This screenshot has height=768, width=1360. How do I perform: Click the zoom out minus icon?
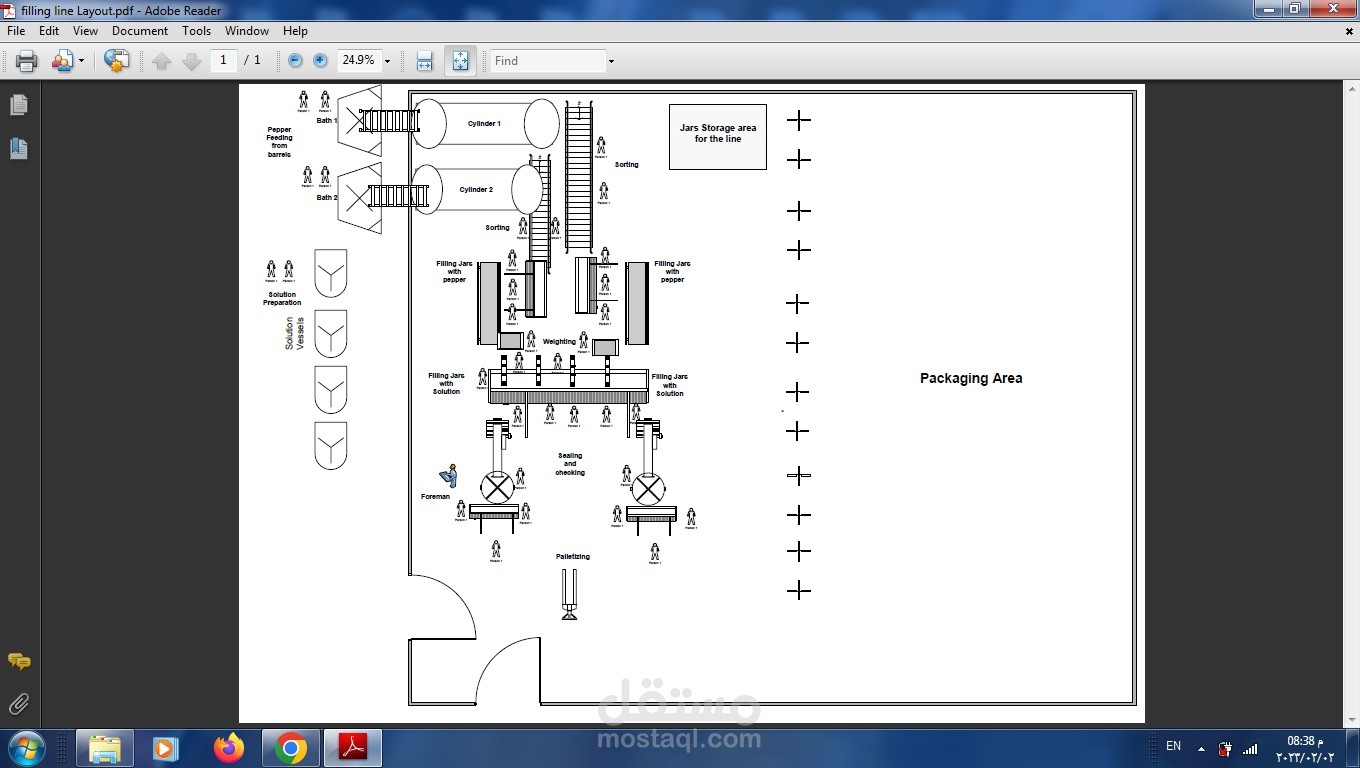293,60
